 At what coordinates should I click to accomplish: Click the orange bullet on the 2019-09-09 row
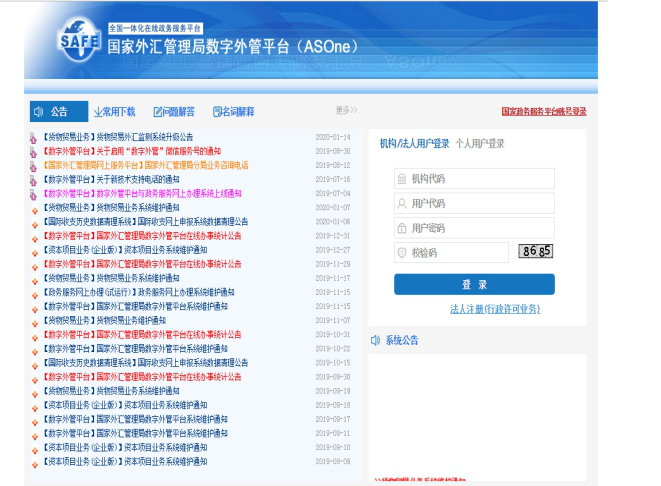coord(35,465)
